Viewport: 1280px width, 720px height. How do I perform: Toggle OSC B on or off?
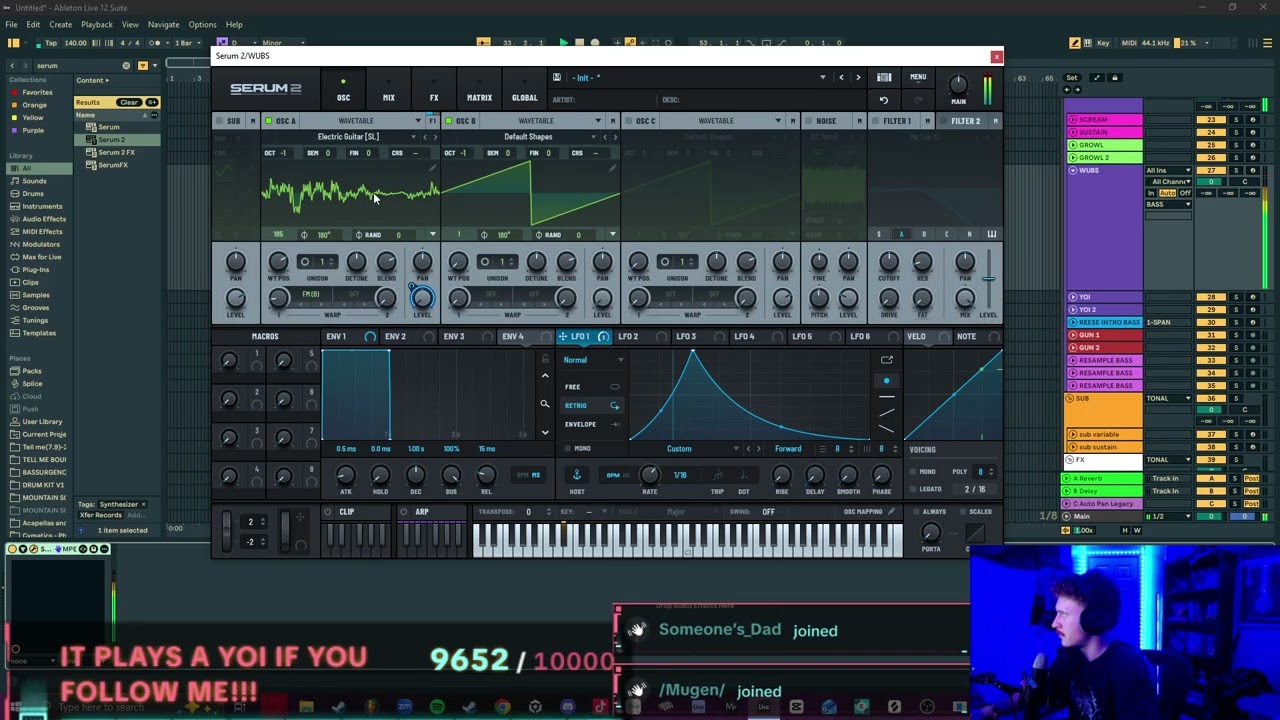448,121
